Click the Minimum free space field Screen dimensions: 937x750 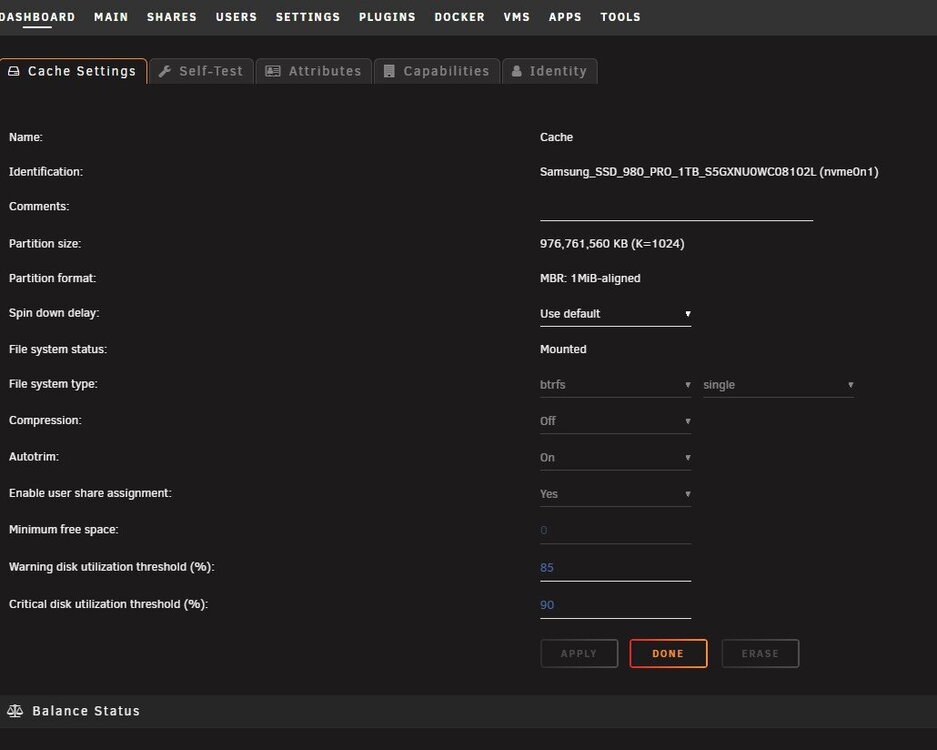(616, 531)
